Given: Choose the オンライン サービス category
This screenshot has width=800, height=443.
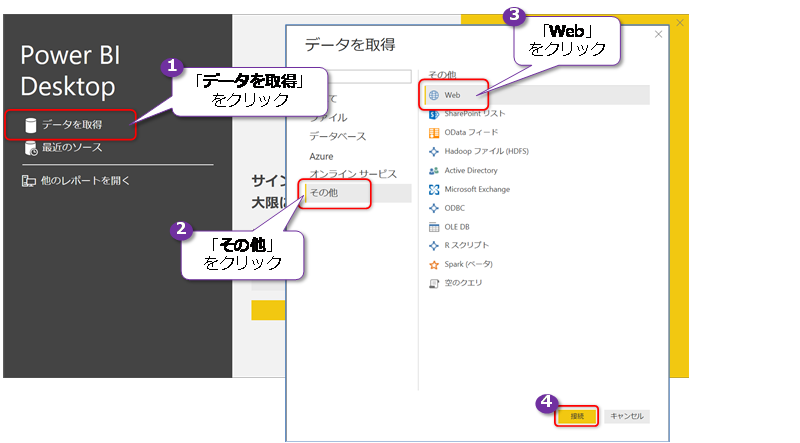Looking at the screenshot, I should pyautogui.click(x=353, y=174).
